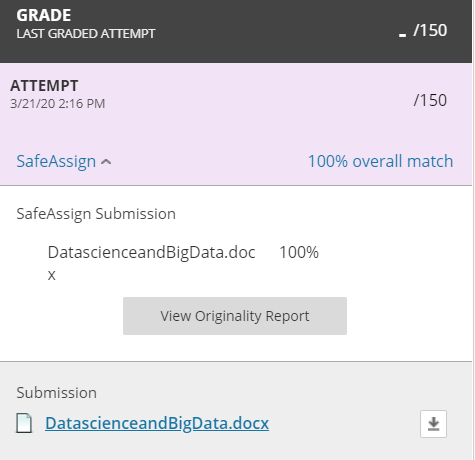Click empty space in the purple Attempt panel
This screenshot has height=460, width=475.
point(233,130)
